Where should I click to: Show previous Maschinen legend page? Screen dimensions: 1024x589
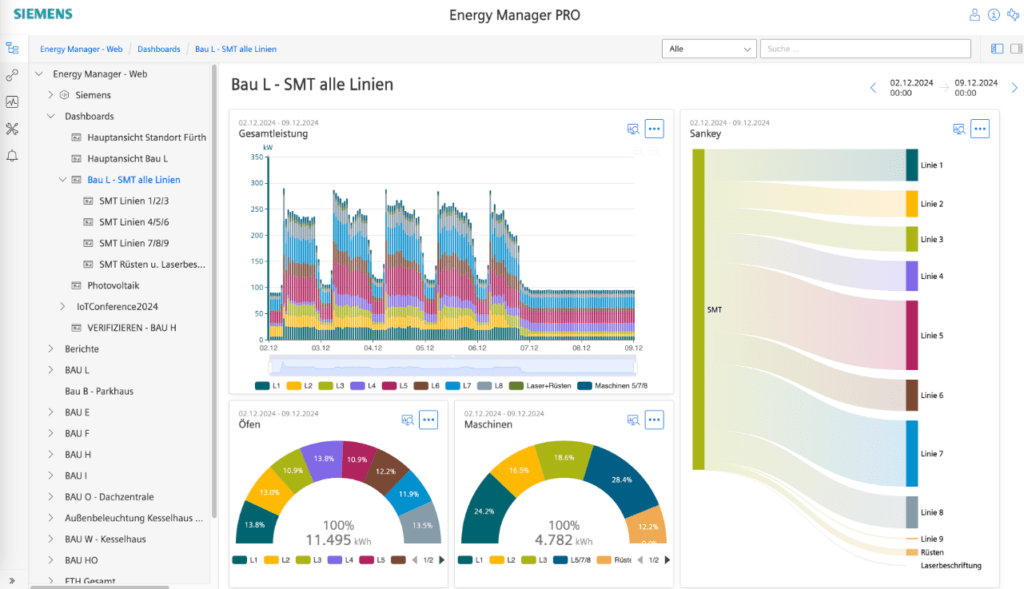point(640,560)
